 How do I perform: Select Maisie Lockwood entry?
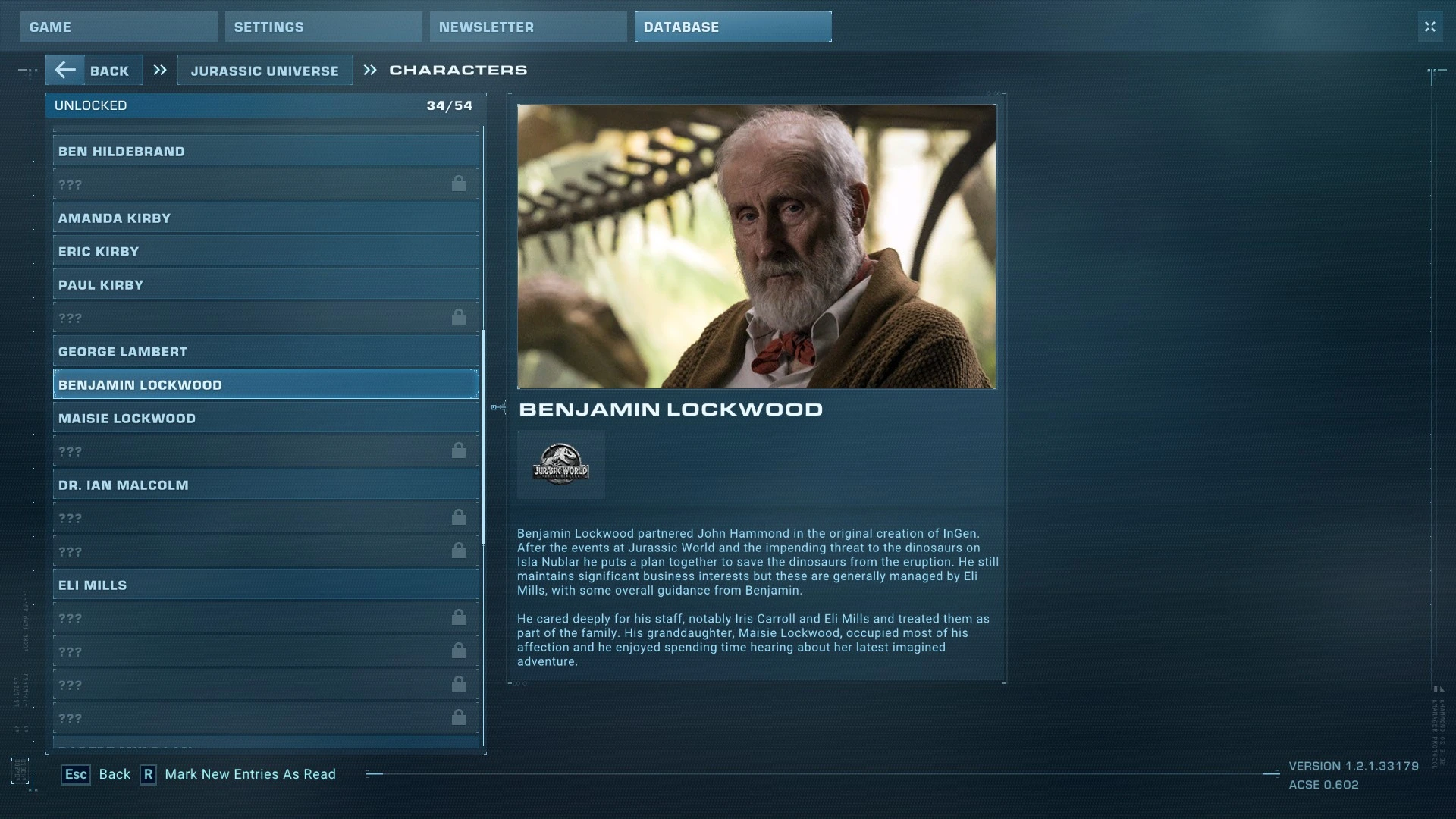pyautogui.click(x=266, y=418)
